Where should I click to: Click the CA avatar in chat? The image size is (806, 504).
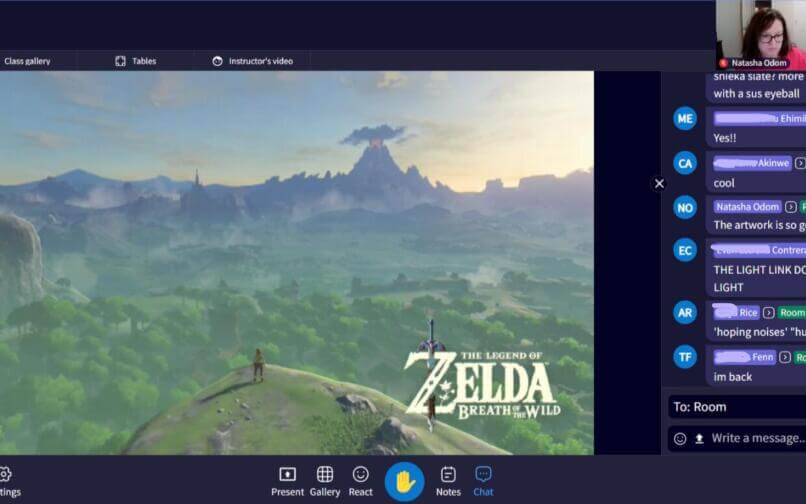coord(685,164)
